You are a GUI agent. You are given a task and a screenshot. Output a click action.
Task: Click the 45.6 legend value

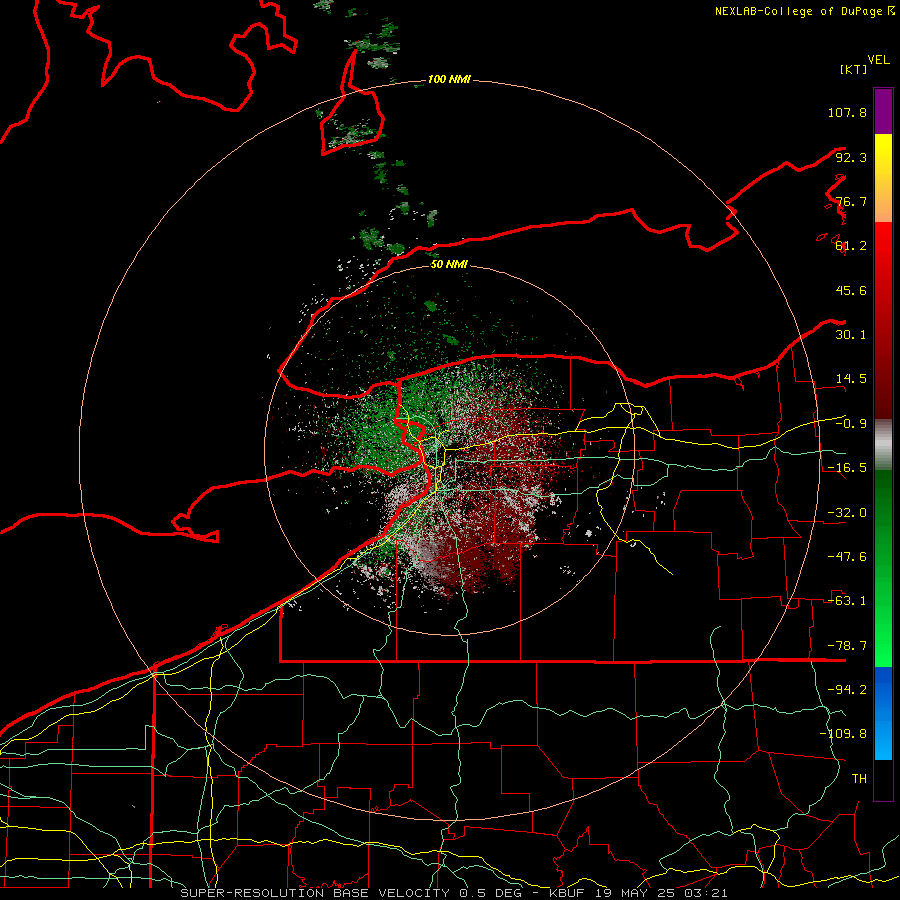[x=851, y=290]
